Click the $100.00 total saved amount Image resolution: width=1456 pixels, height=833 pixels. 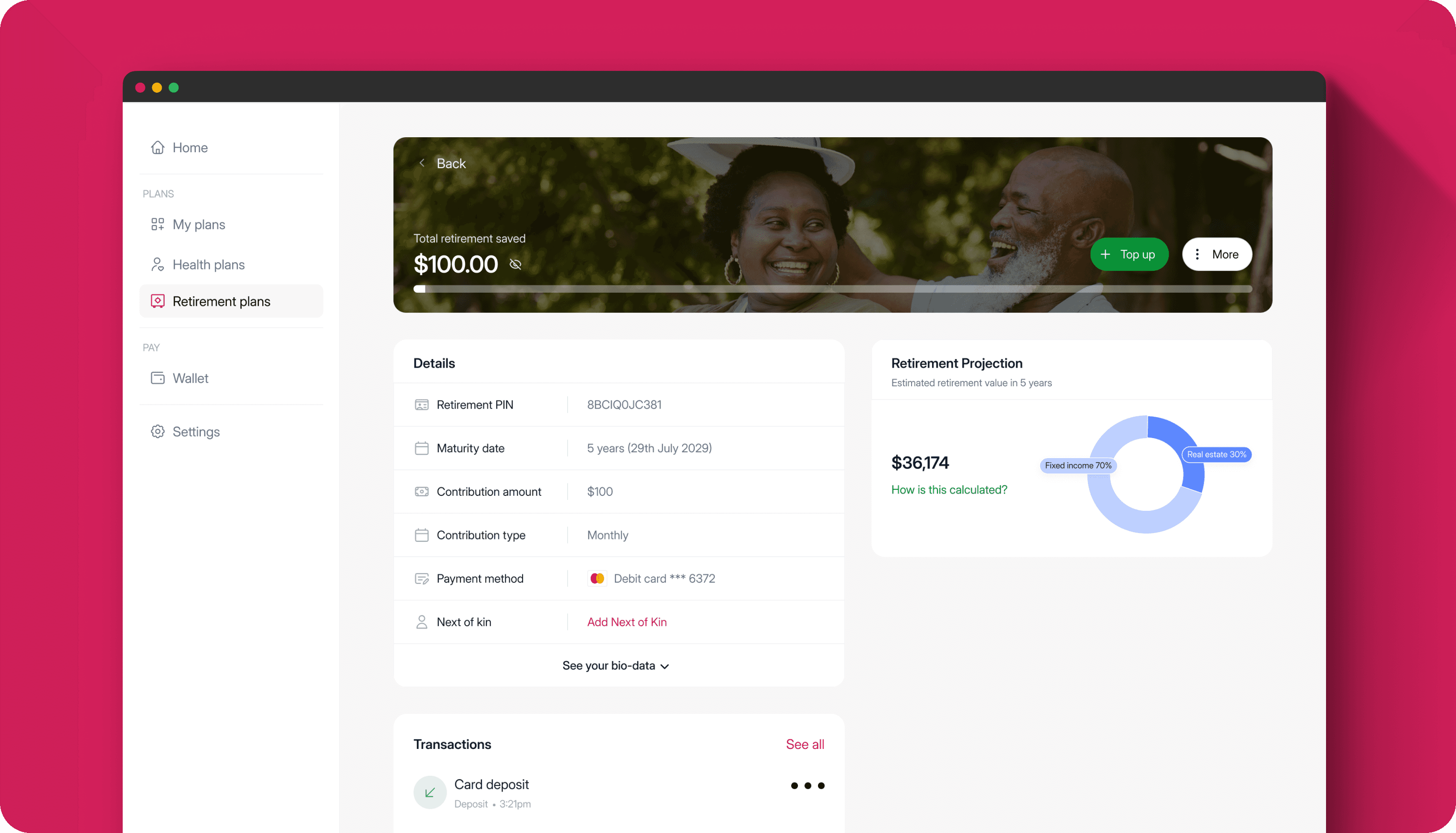point(455,264)
